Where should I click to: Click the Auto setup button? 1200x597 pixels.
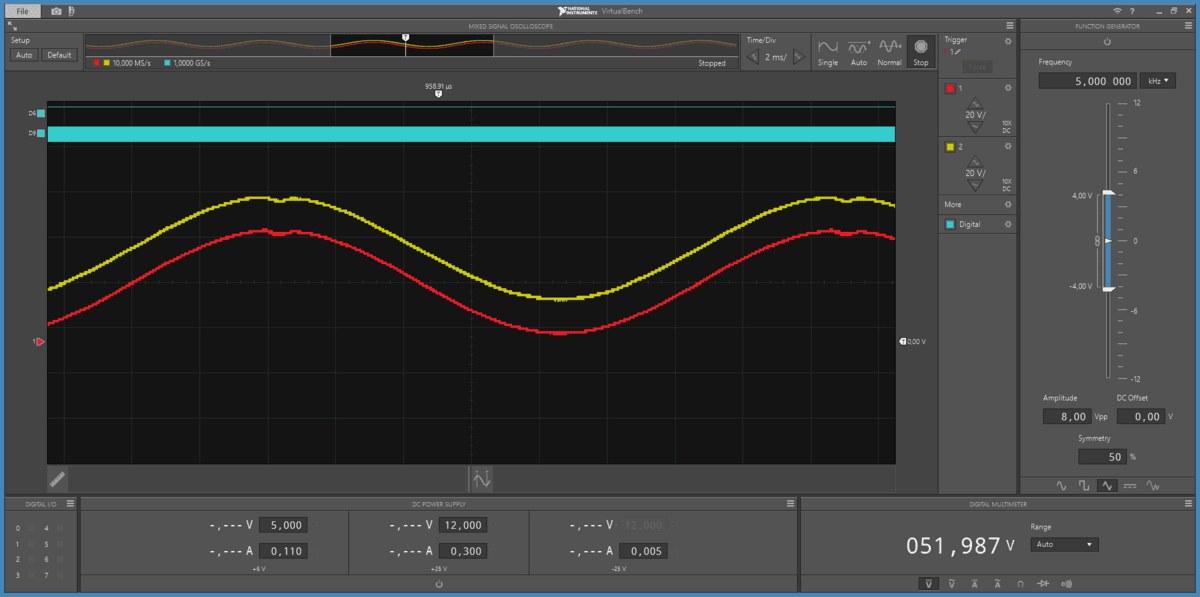coord(24,55)
